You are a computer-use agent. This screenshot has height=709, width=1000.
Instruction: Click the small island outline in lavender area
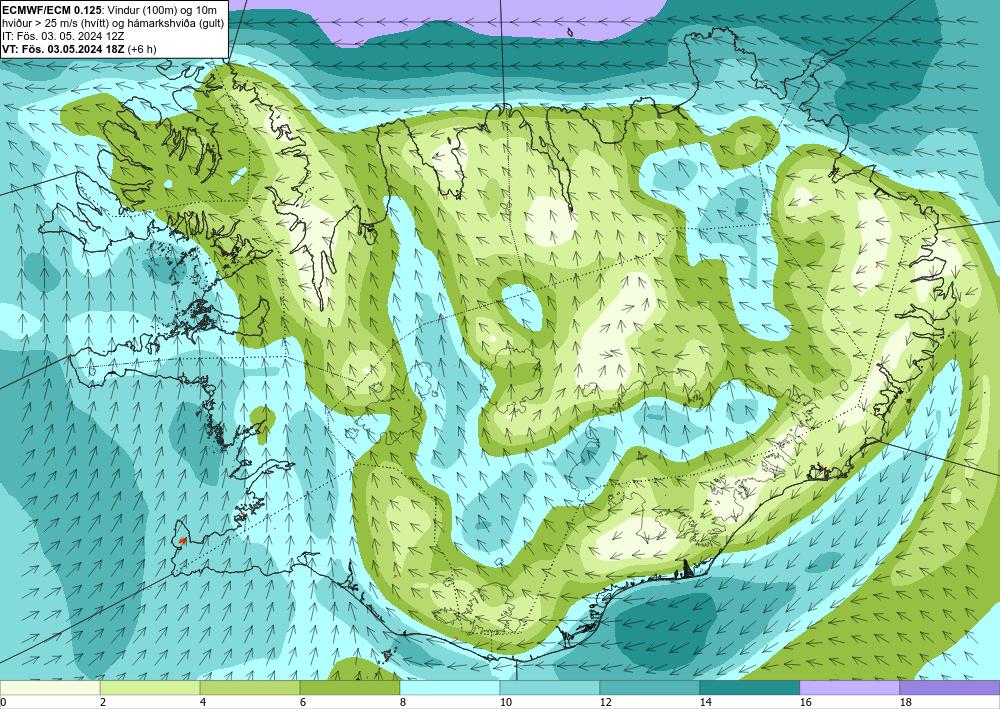point(570,31)
